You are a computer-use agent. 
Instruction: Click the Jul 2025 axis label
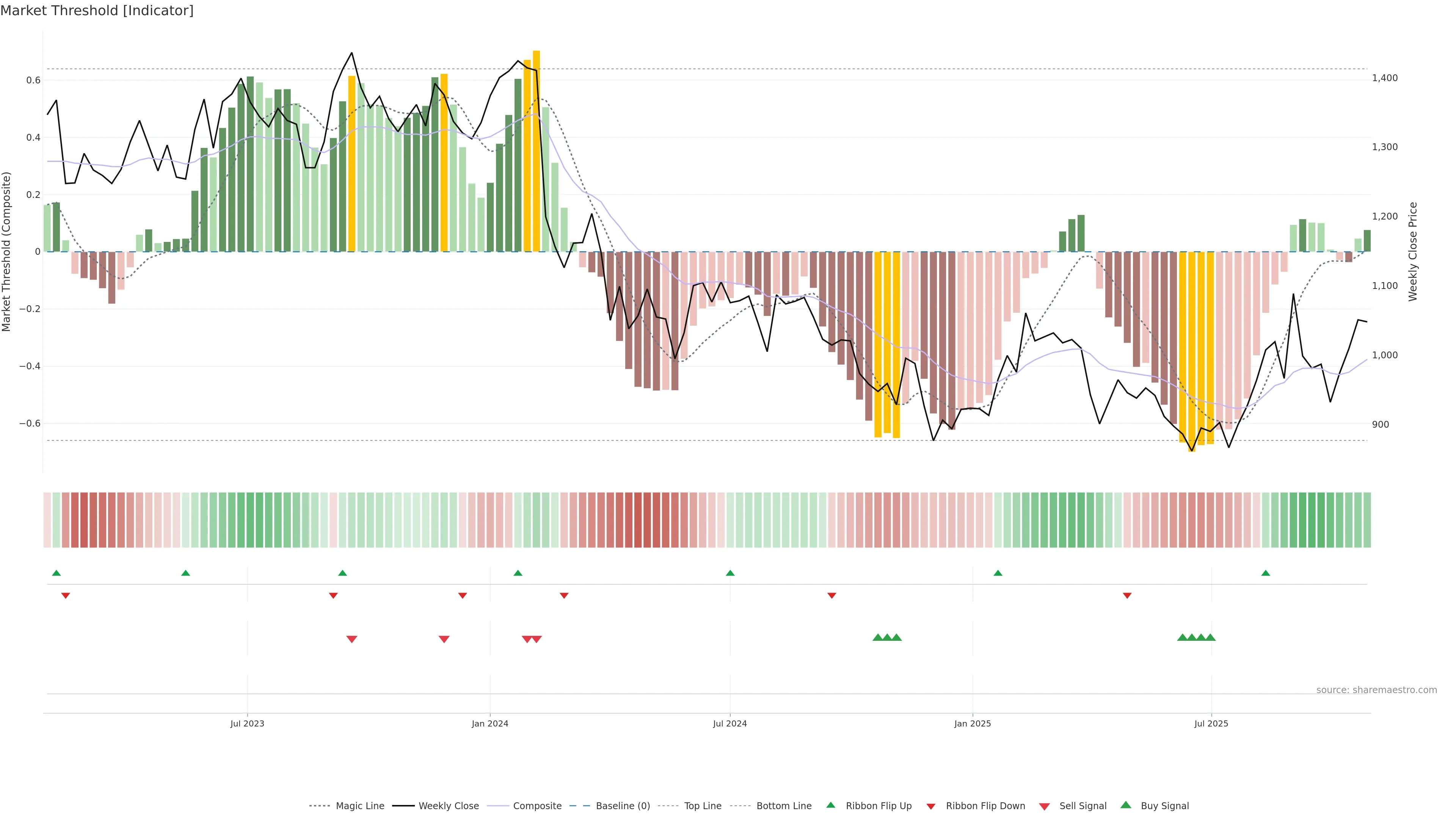[x=1211, y=723]
